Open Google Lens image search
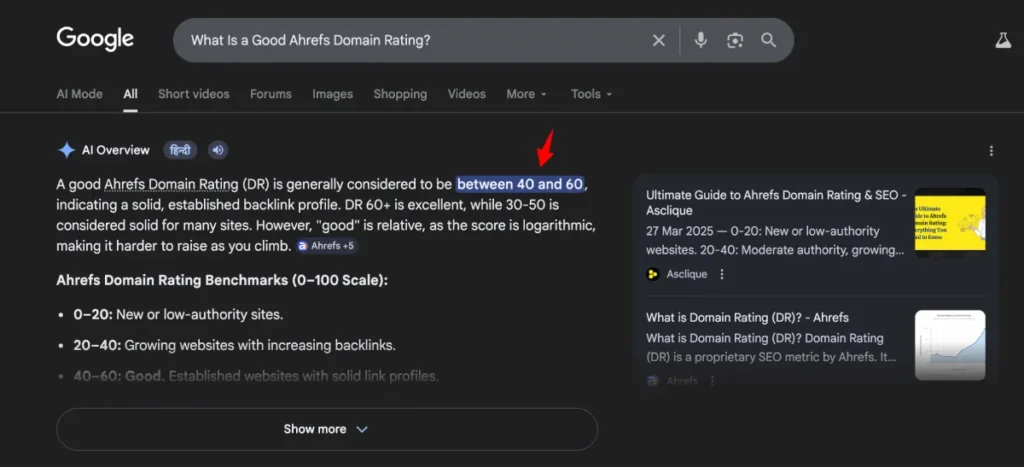The width and height of the screenshot is (1024, 467). point(735,40)
